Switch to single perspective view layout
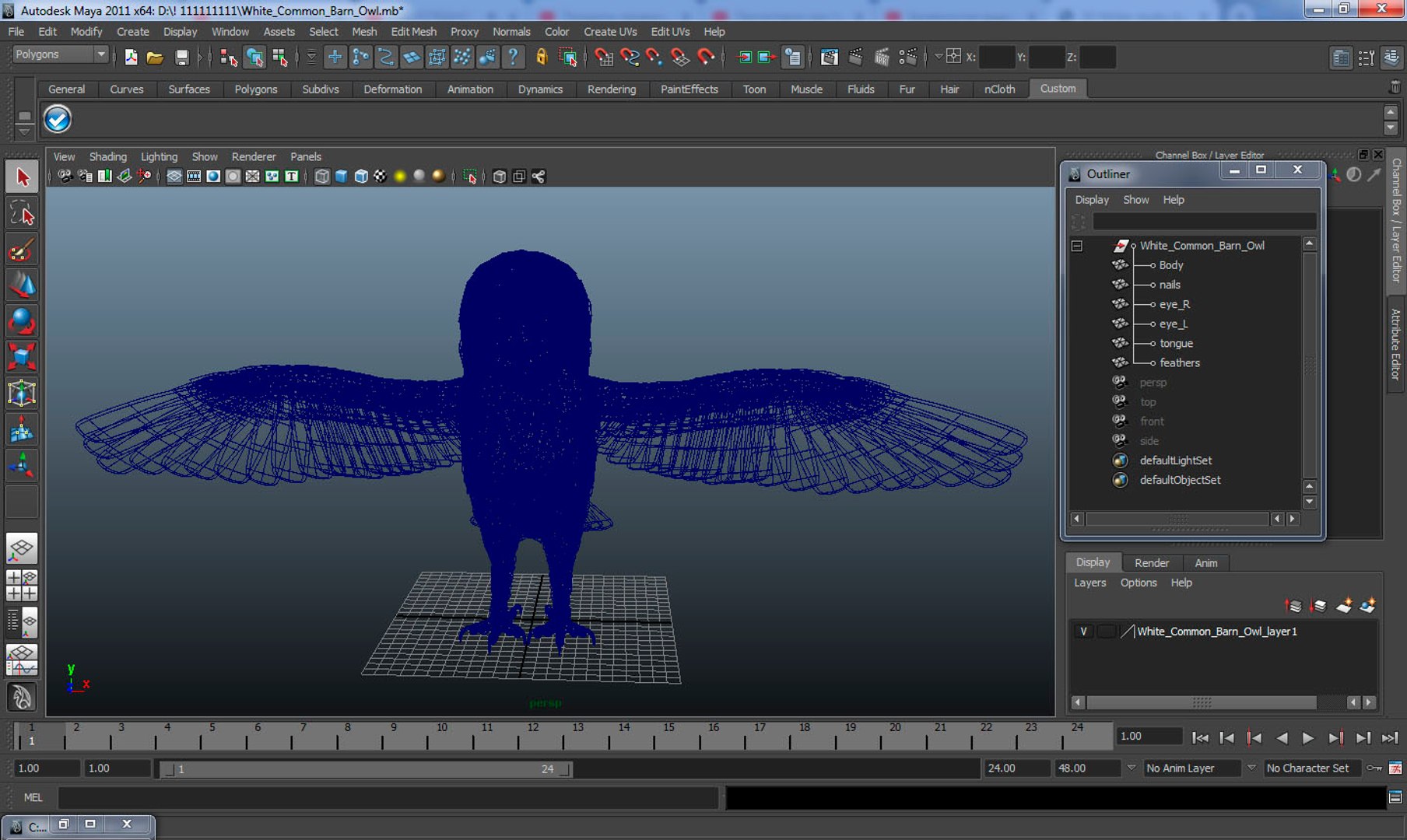Image resolution: width=1407 pixels, height=840 pixels. coord(22,548)
